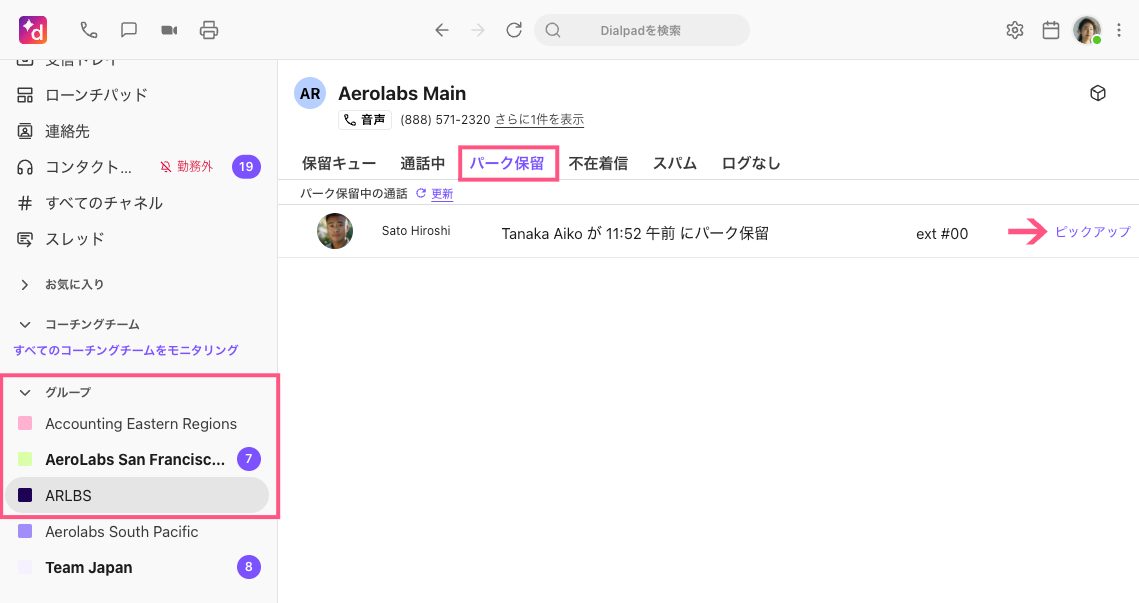Click the 勤務外 off-duty status
Image resolution: width=1139 pixels, height=603 pixels.
click(187, 166)
